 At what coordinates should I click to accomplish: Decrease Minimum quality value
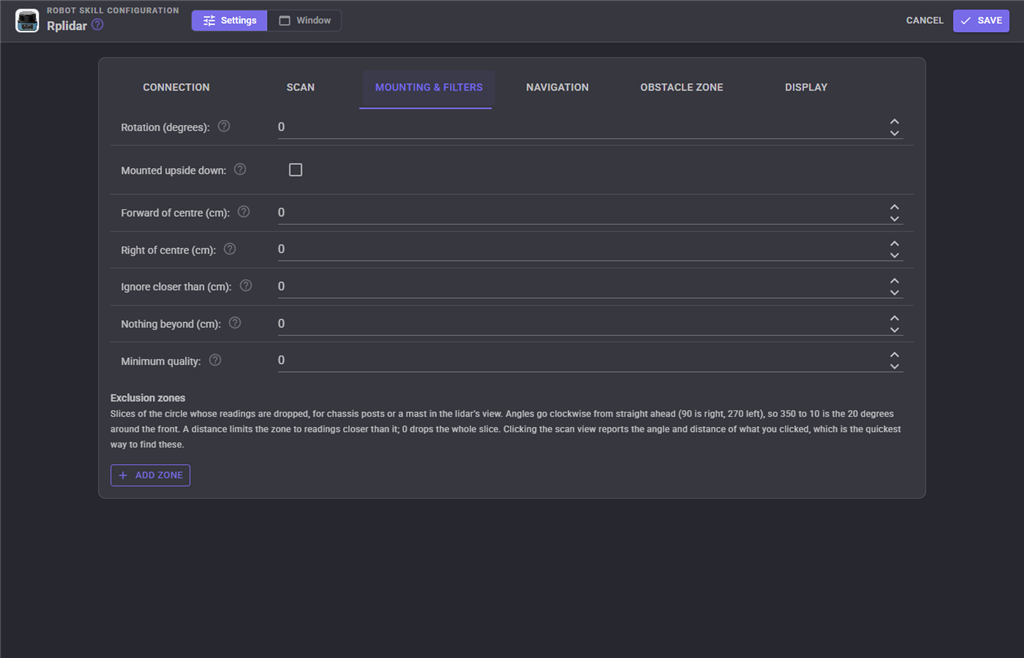tap(895, 366)
